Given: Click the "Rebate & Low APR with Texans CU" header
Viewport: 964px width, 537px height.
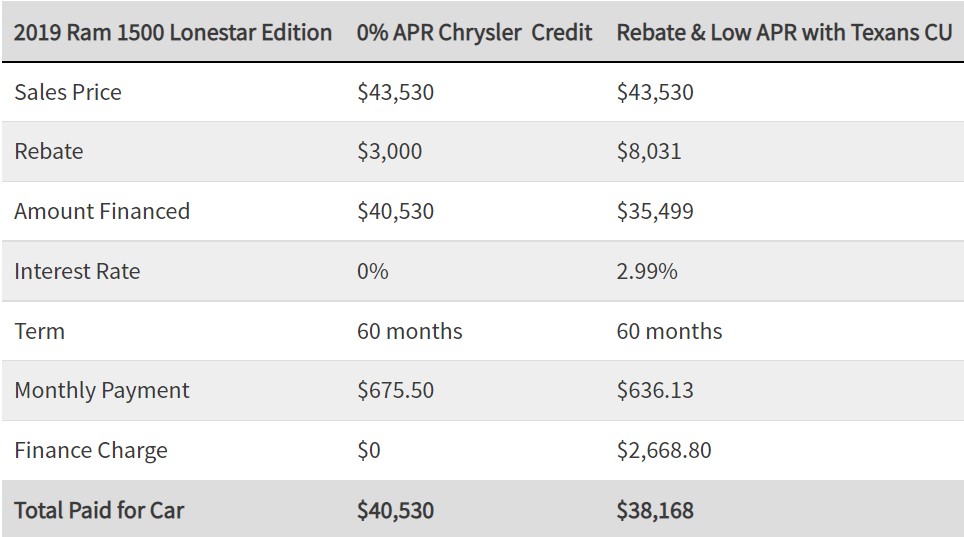Looking at the screenshot, I should (x=784, y=32).
